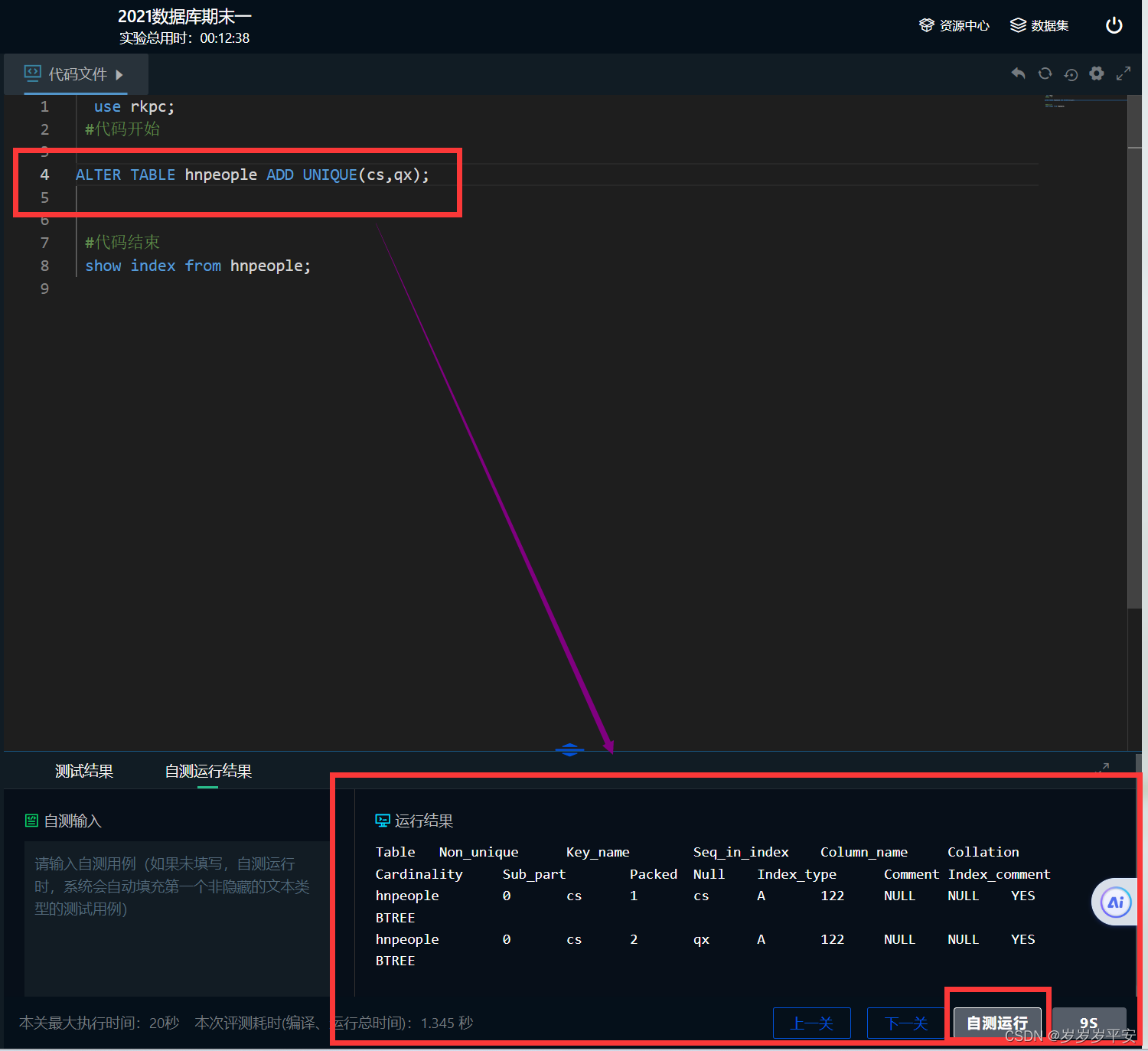
Task: Toggle fullscreen editor icon
Action: pos(1124,73)
